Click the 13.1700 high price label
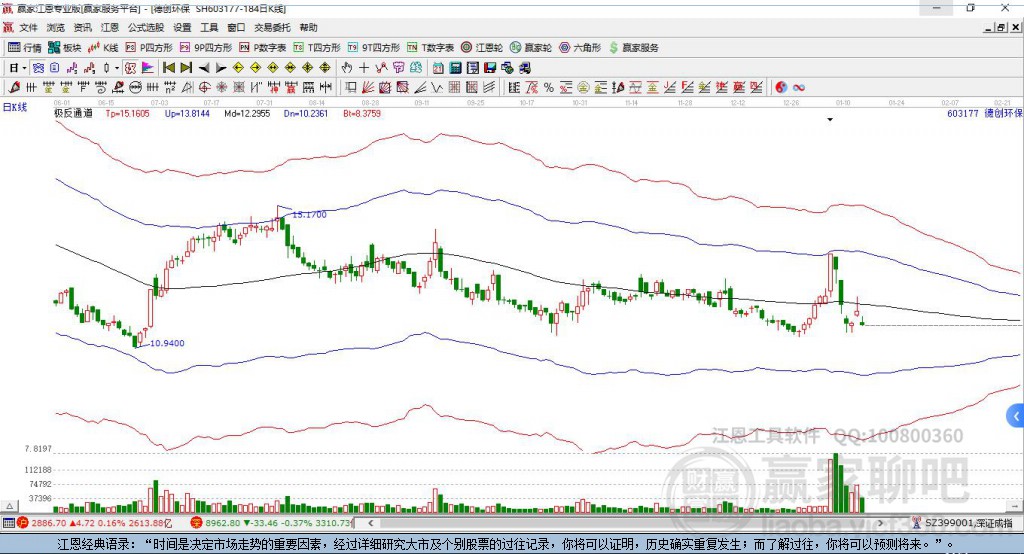This screenshot has height=554, width=1024. (309, 214)
